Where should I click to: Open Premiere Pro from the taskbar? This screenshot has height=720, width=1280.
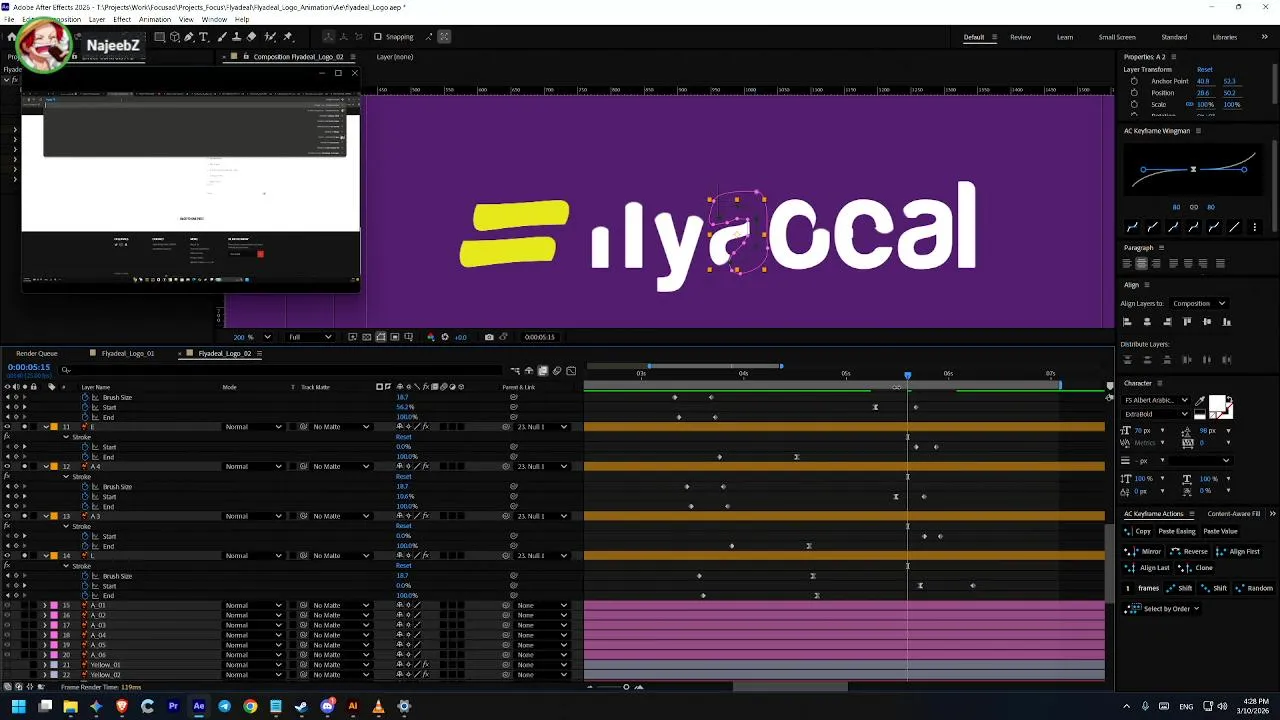[x=173, y=707]
